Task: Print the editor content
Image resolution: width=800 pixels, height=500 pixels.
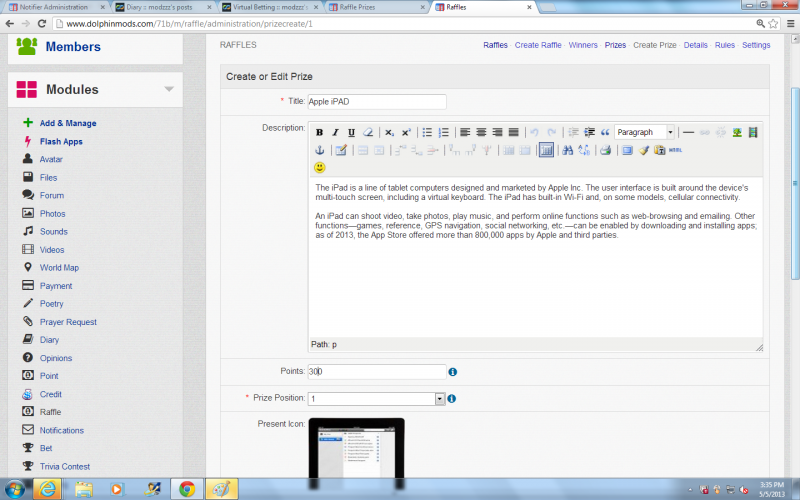Action: tap(606, 150)
